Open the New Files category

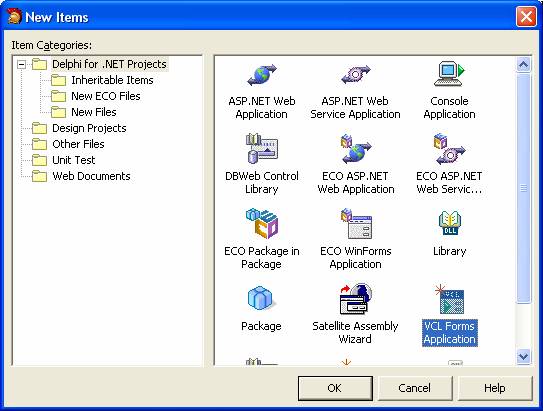click(94, 112)
